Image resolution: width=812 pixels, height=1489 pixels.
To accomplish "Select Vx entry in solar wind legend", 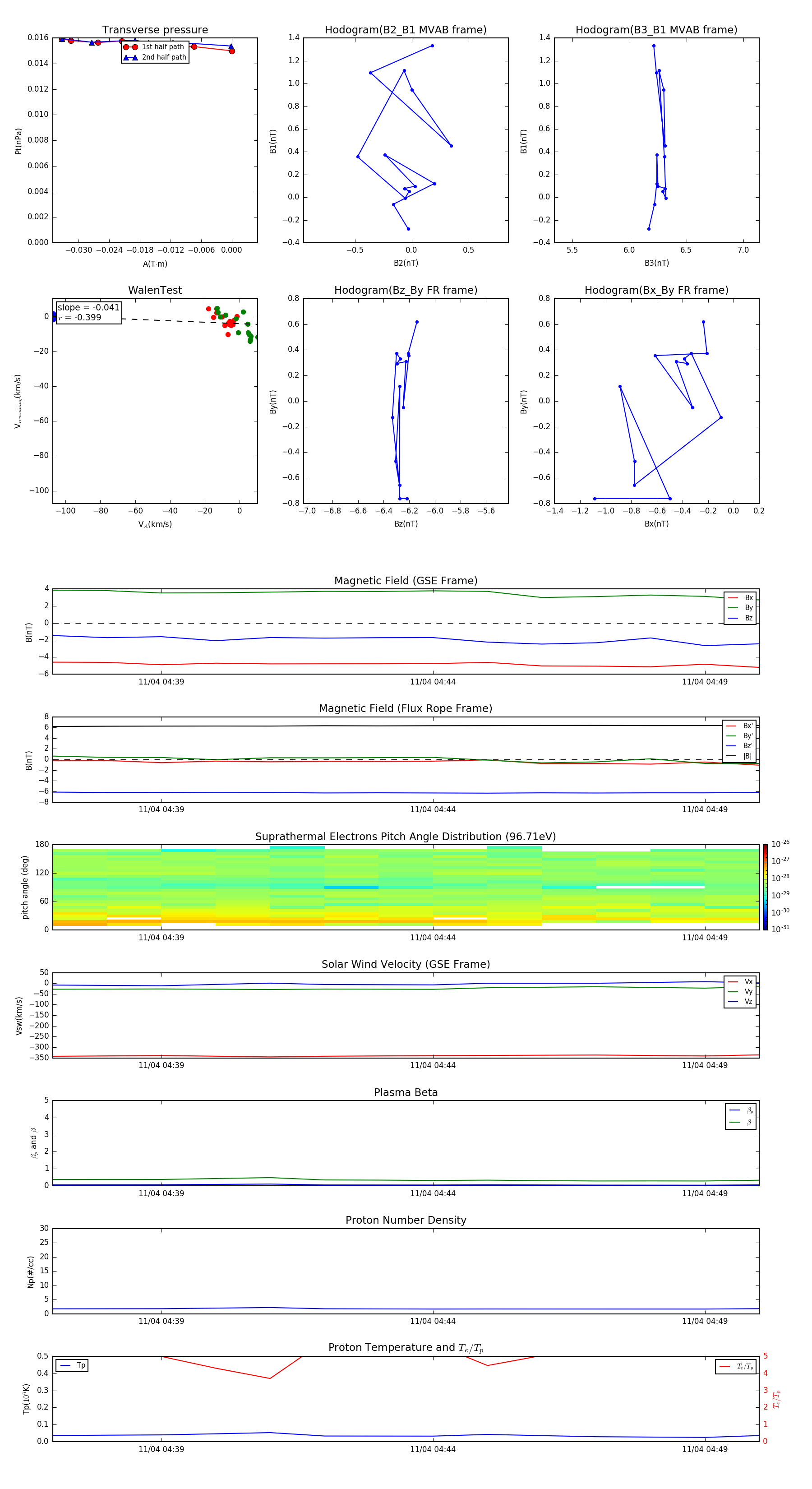I will [x=740, y=981].
